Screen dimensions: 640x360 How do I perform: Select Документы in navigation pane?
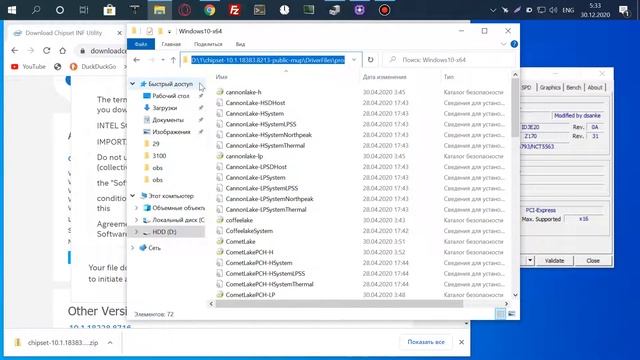coord(168,120)
